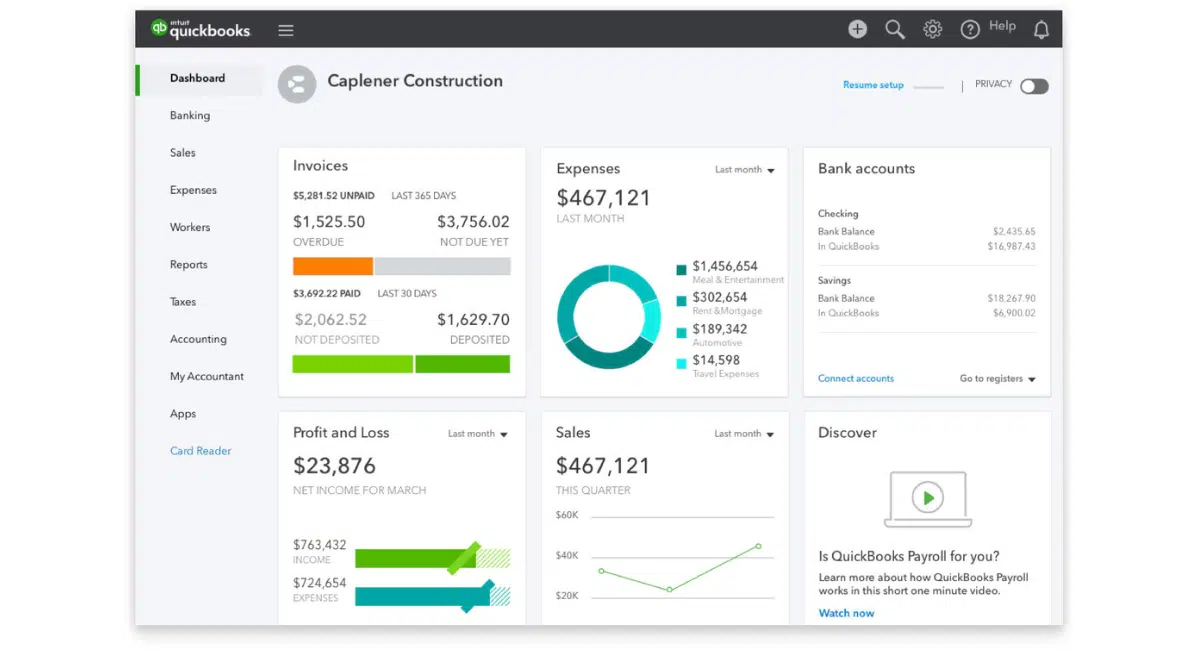Click the $763,432 income value
Screen dimensions: 1200x650
click(x=319, y=545)
